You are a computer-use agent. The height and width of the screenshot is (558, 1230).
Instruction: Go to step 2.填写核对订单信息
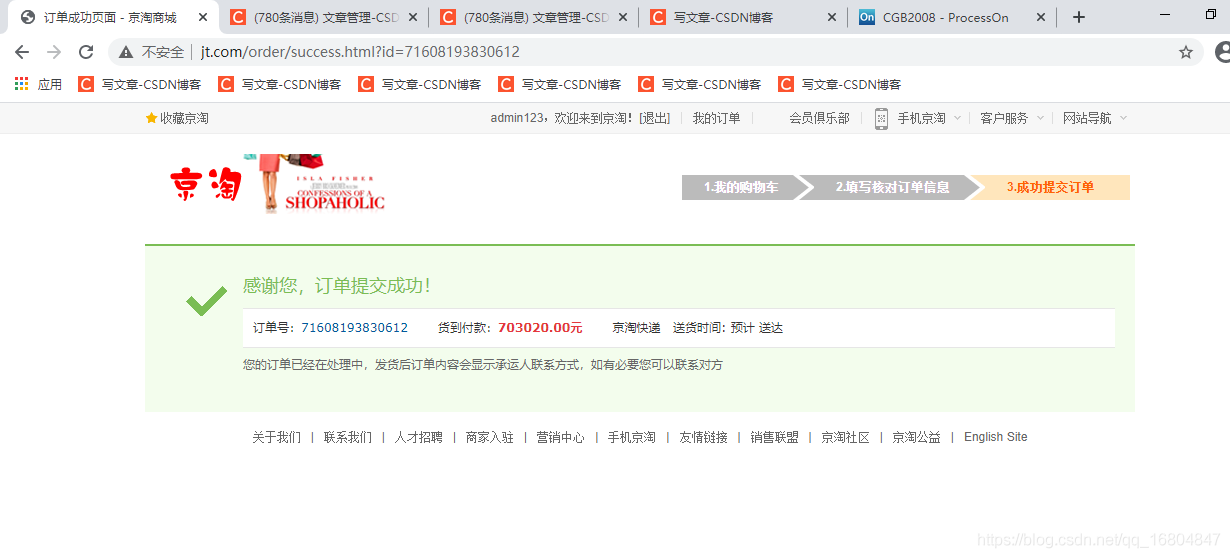(x=893, y=187)
